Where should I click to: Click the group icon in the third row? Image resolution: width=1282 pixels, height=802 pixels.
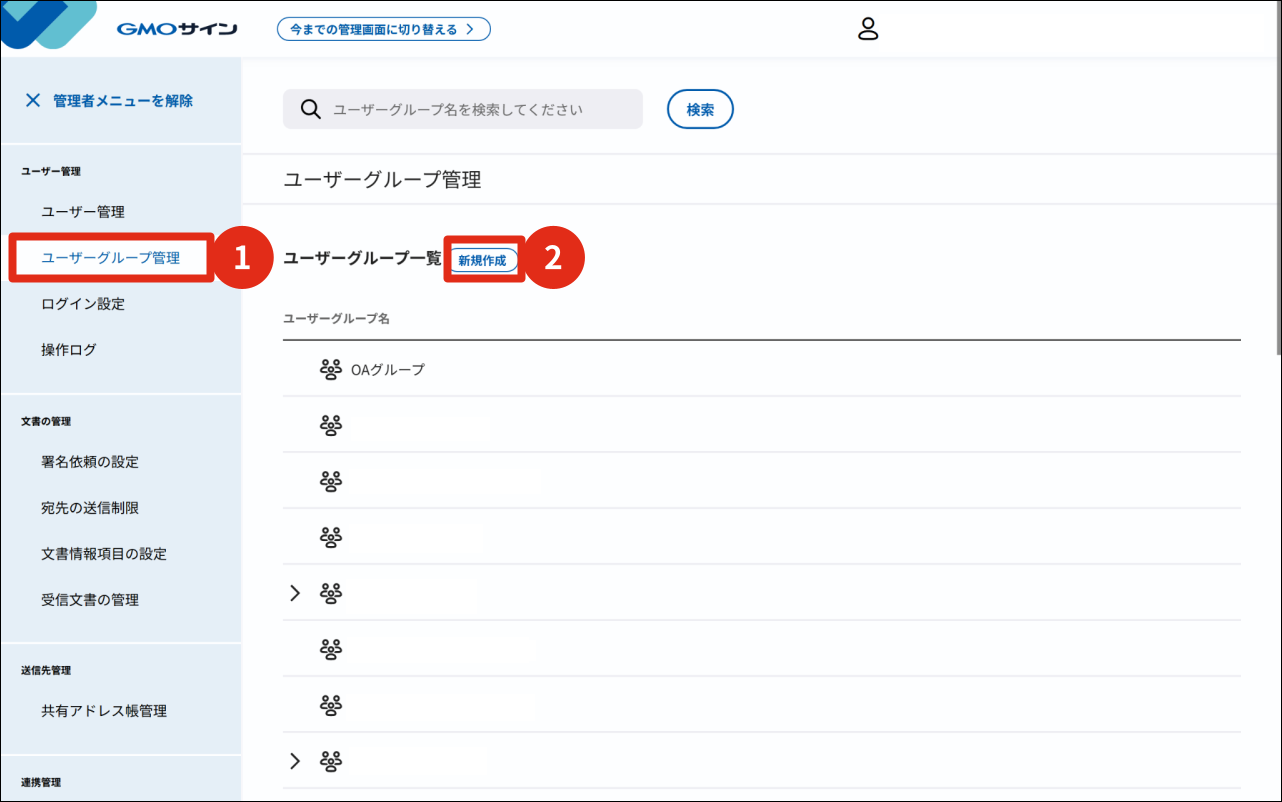(331, 481)
